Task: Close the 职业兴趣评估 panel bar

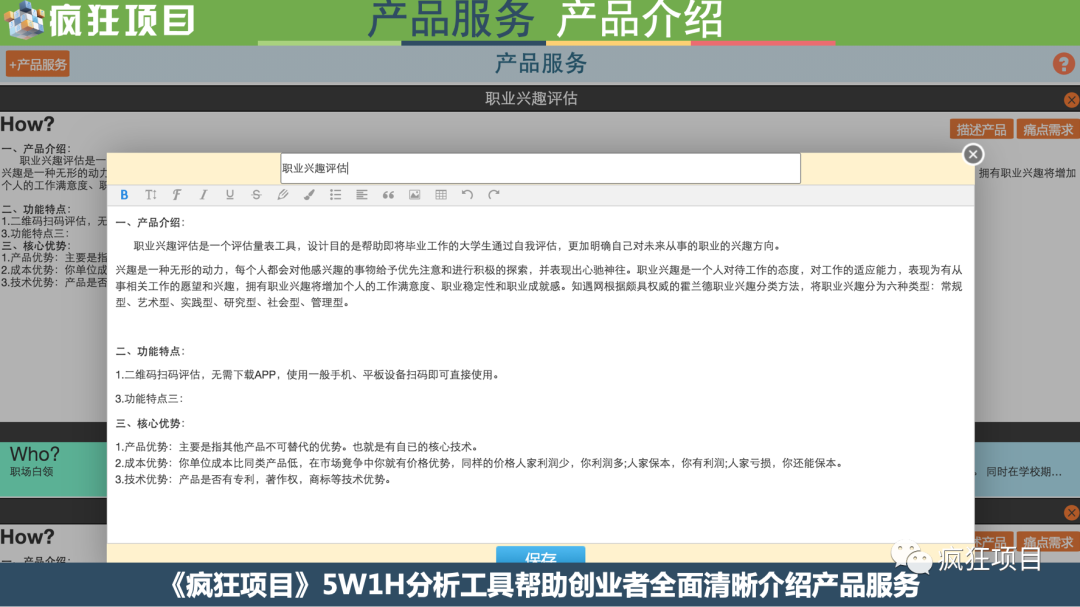Action: click(1071, 100)
